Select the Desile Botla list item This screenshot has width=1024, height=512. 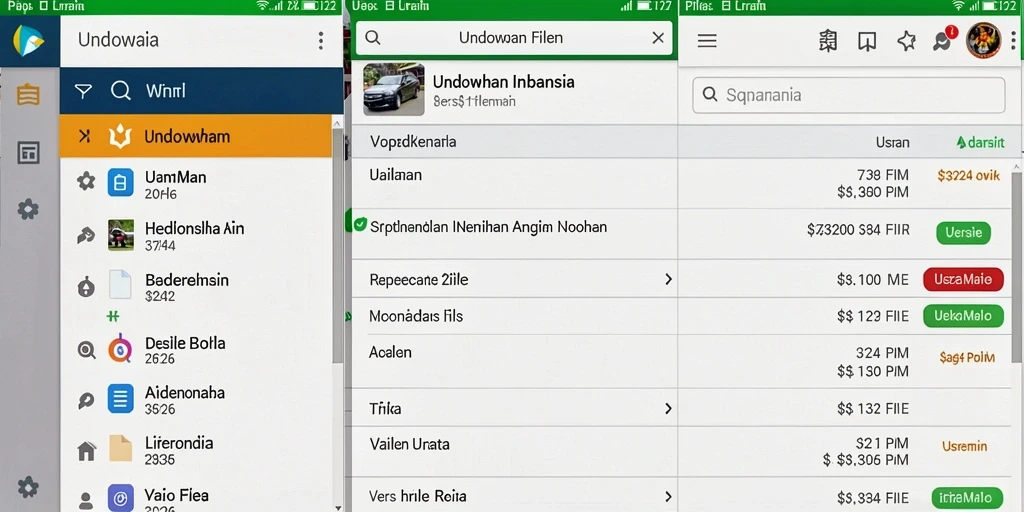pos(197,350)
